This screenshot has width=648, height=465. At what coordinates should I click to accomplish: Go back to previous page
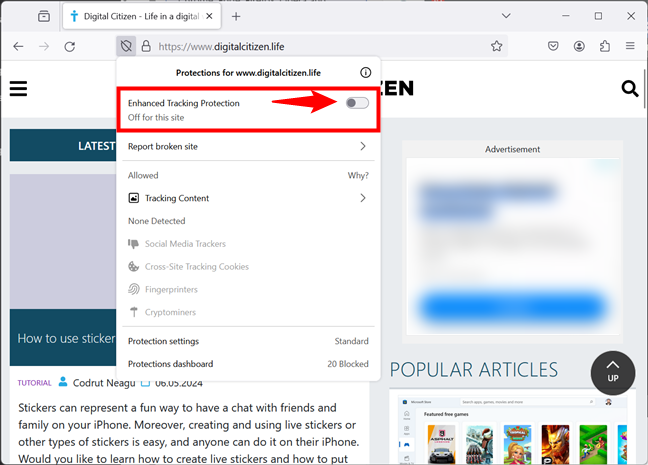(18, 46)
